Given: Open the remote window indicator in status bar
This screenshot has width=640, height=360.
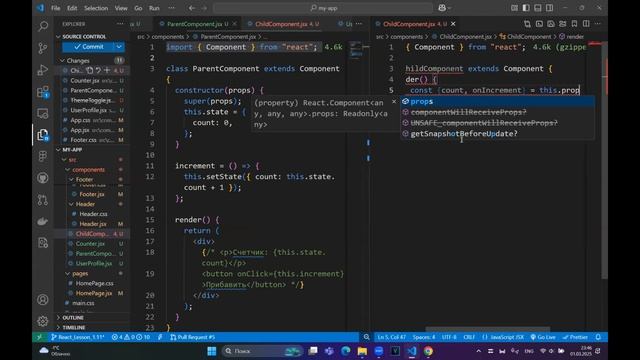Looking at the screenshot, I should coord(40,337).
